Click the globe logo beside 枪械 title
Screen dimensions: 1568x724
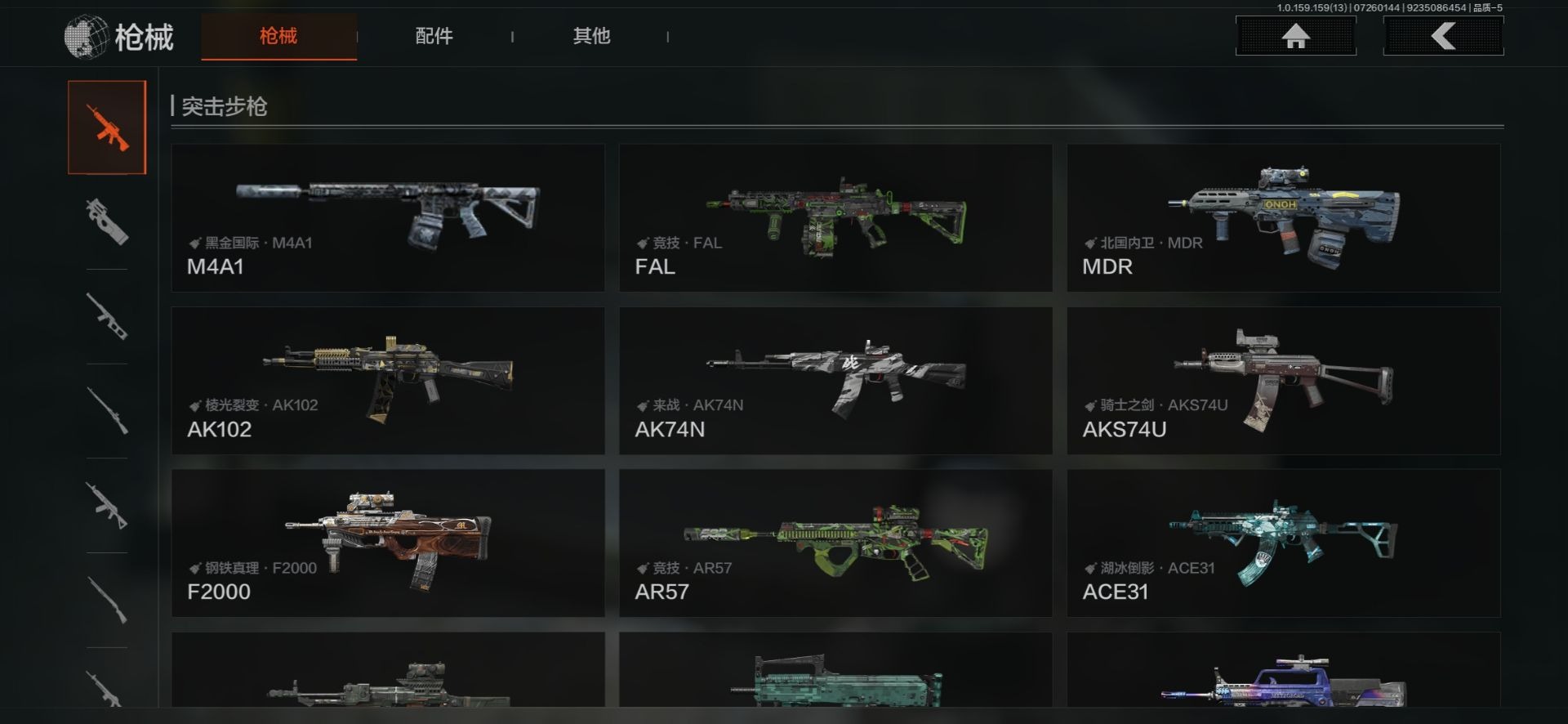click(x=85, y=37)
